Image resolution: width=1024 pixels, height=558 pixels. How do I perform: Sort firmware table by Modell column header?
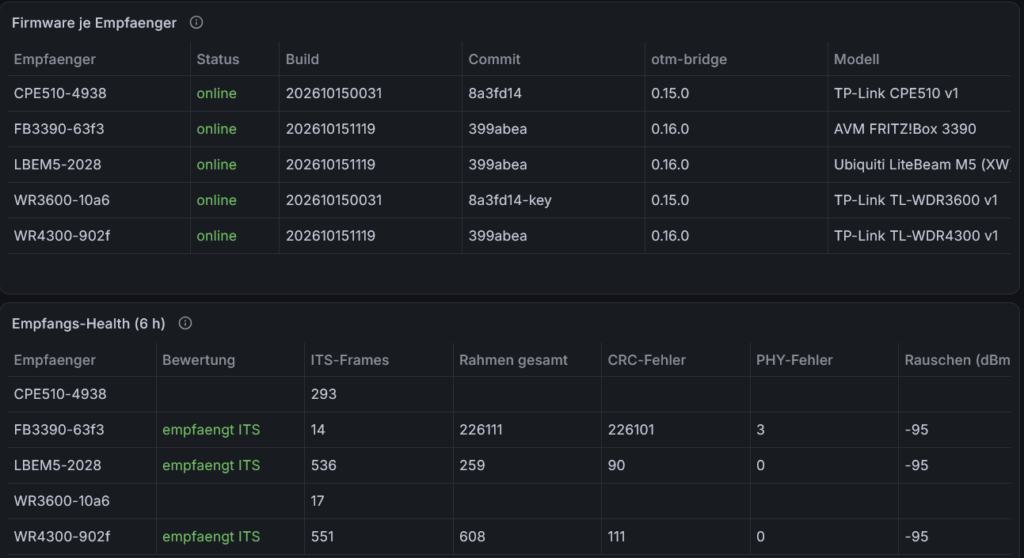click(856, 59)
